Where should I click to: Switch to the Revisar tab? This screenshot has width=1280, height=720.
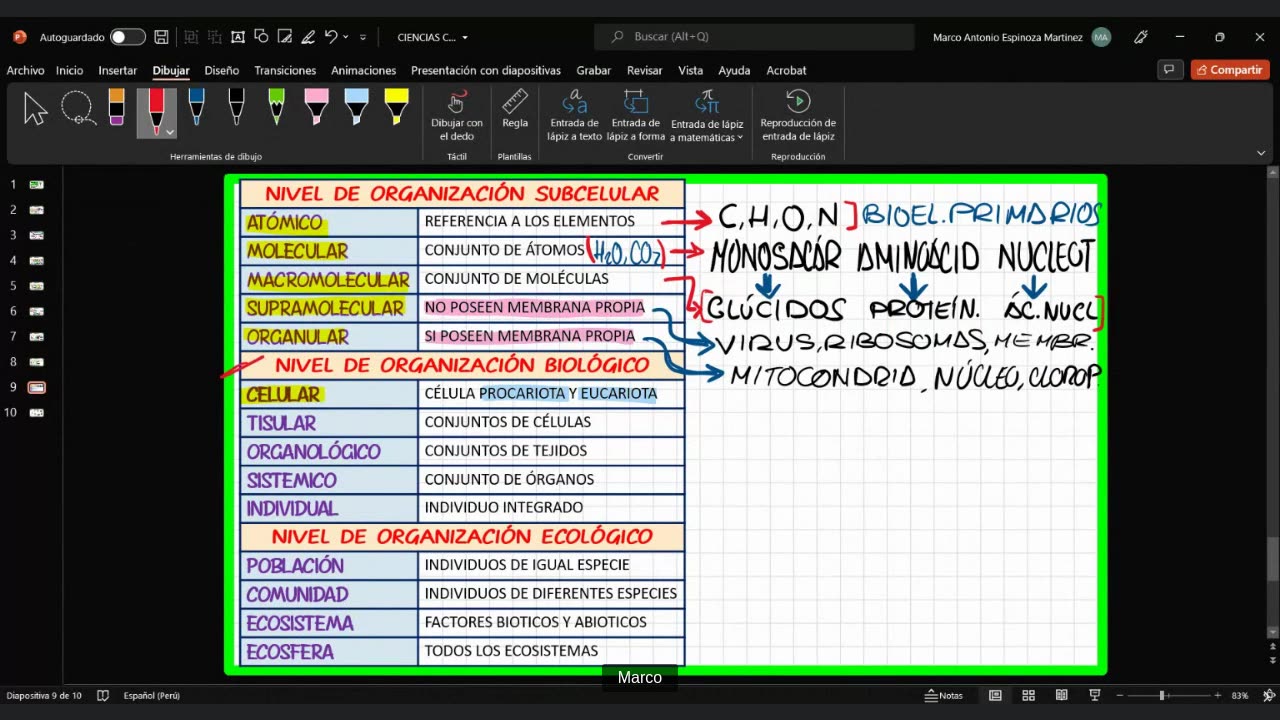pos(645,70)
